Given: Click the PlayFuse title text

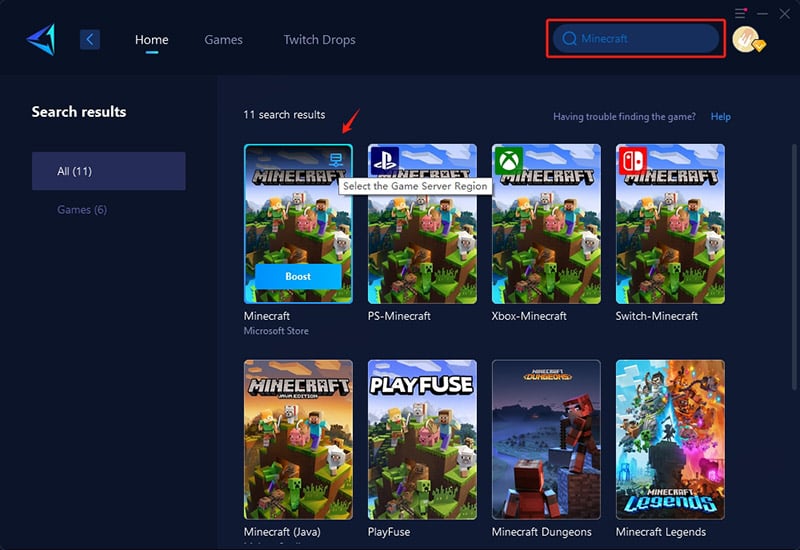Looking at the screenshot, I should coord(389,532).
